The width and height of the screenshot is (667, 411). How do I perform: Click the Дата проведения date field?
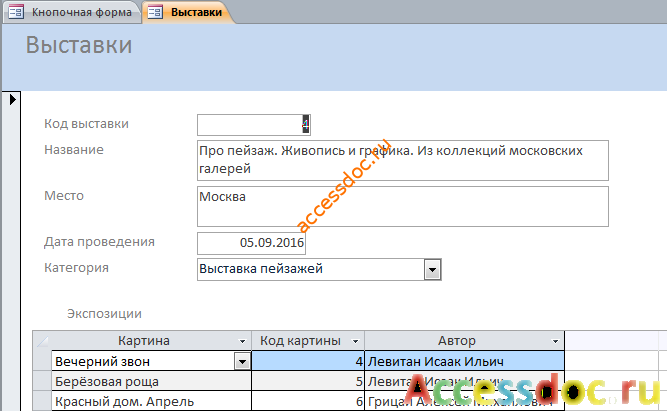click(251, 243)
